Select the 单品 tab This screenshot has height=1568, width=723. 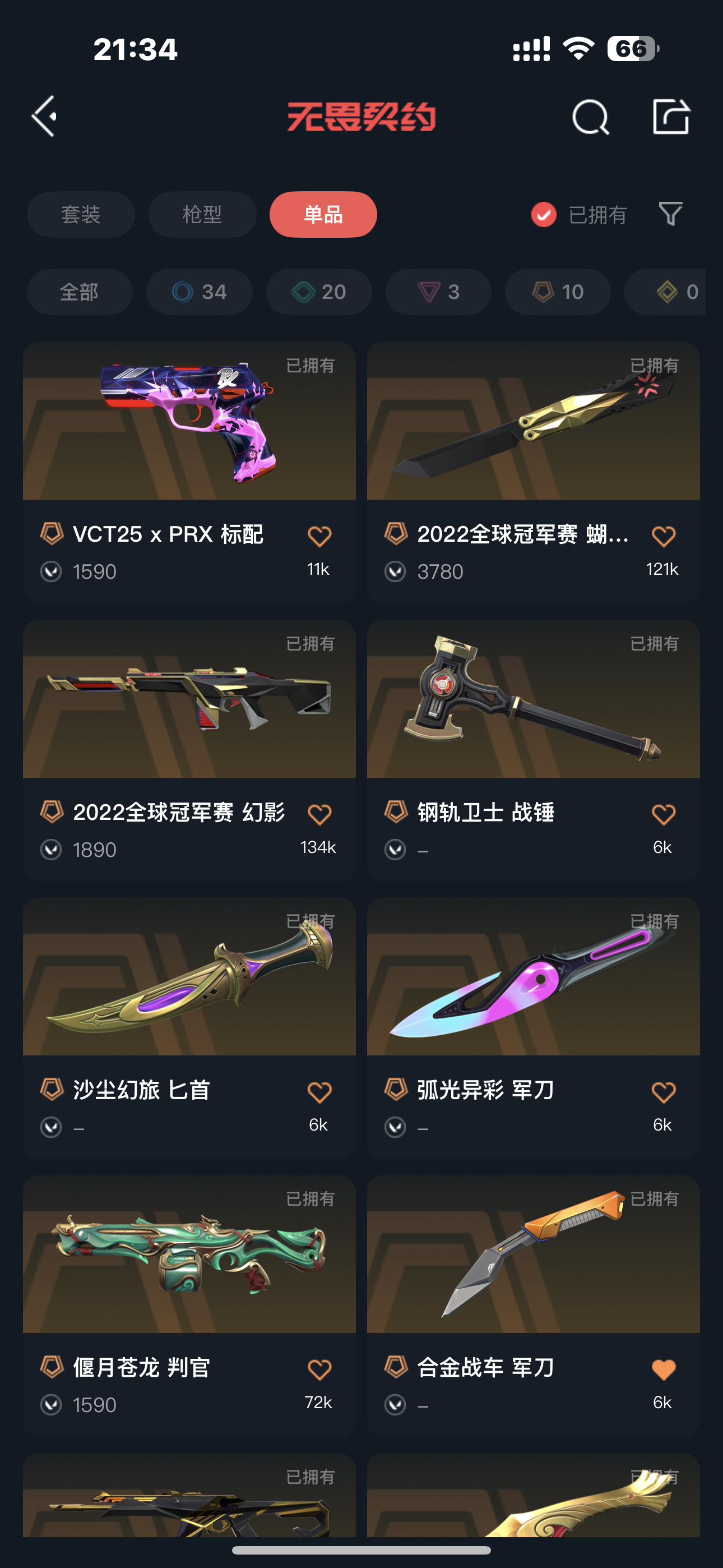pos(323,214)
